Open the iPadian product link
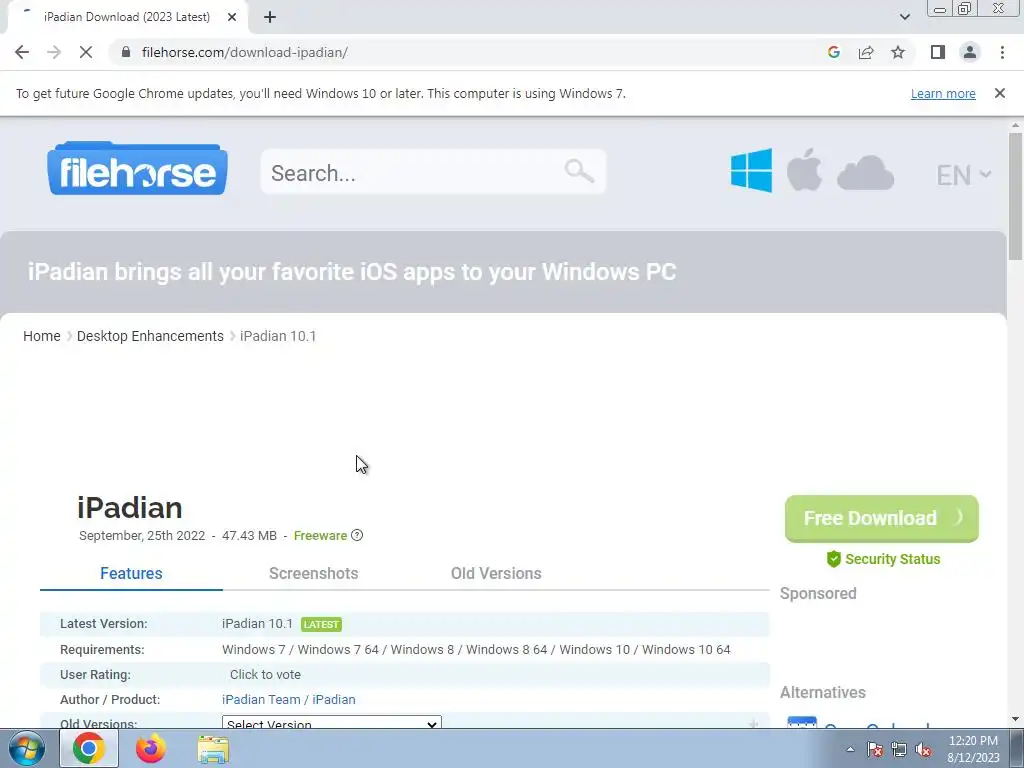The height and width of the screenshot is (768, 1024). pyautogui.click(x=334, y=699)
